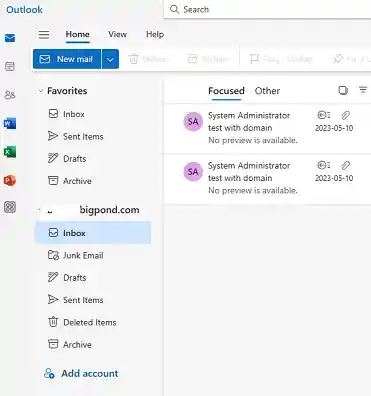Launch Word from the app rail
The height and width of the screenshot is (396, 371).
click(x=10, y=124)
